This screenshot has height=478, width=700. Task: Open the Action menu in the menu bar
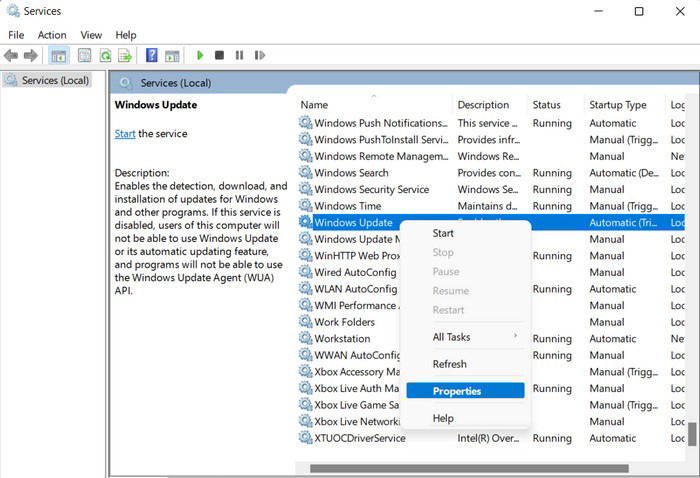click(52, 35)
